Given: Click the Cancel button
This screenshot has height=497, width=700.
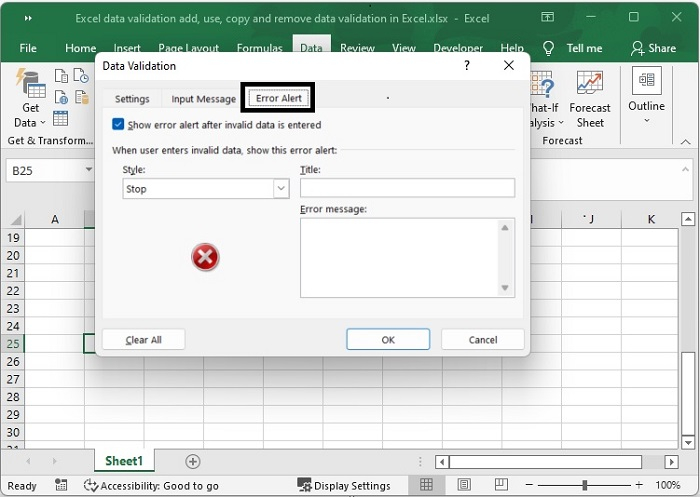Looking at the screenshot, I should click(483, 339).
